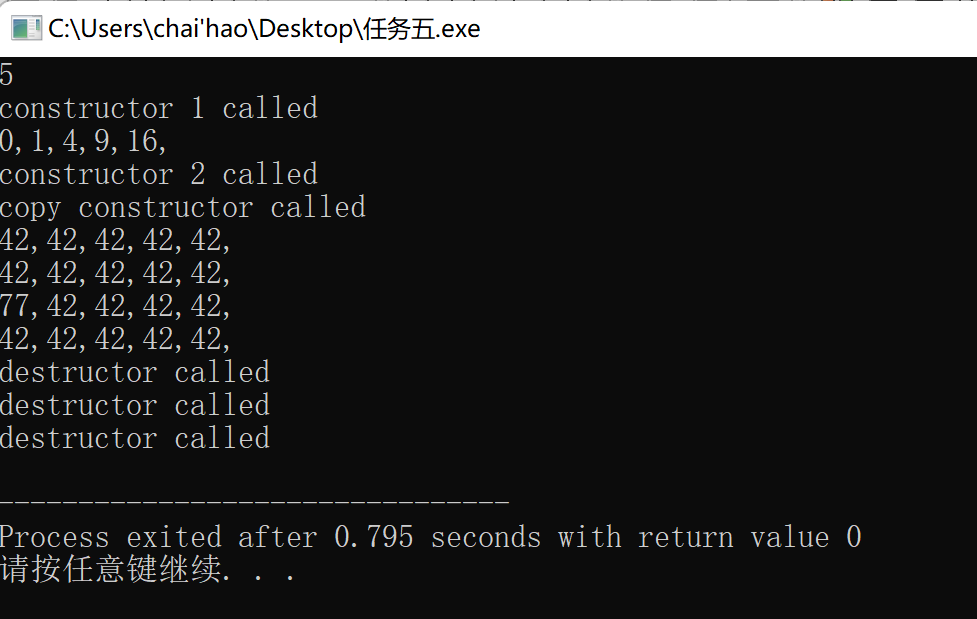Select the "constructor 1 called" output line
The width and height of the screenshot is (977, 619).
tap(159, 108)
